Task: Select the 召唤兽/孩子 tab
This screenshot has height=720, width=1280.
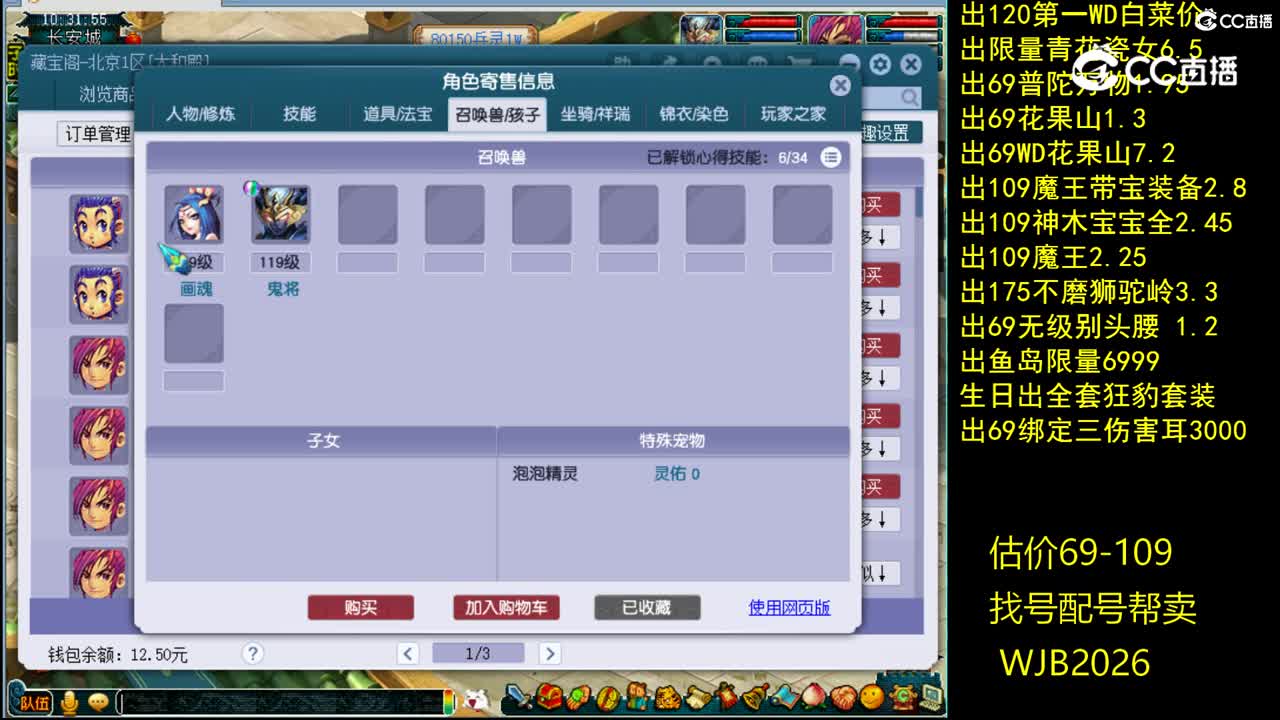Action: coord(497,114)
